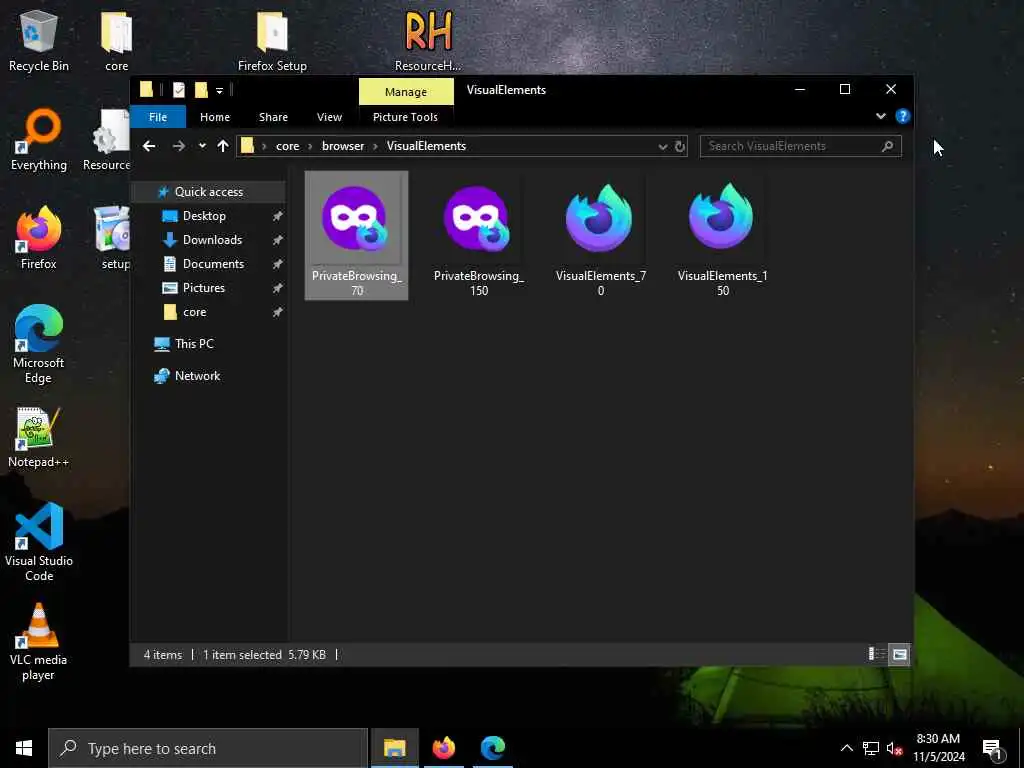The image size is (1024, 768).
Task: Expand the chevron after the core breadcrumb
Action: 311,146
